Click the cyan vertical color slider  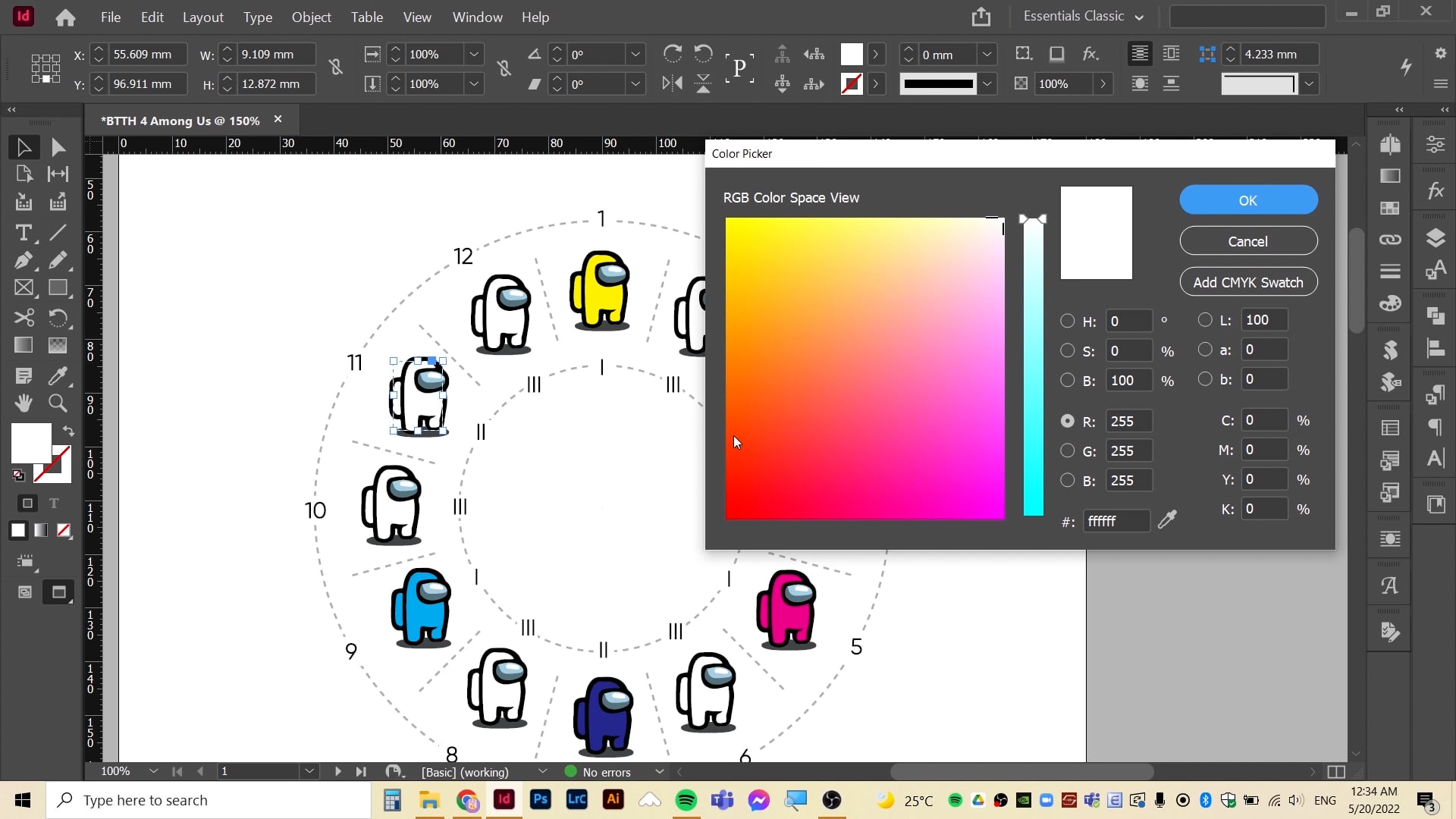1033,369
